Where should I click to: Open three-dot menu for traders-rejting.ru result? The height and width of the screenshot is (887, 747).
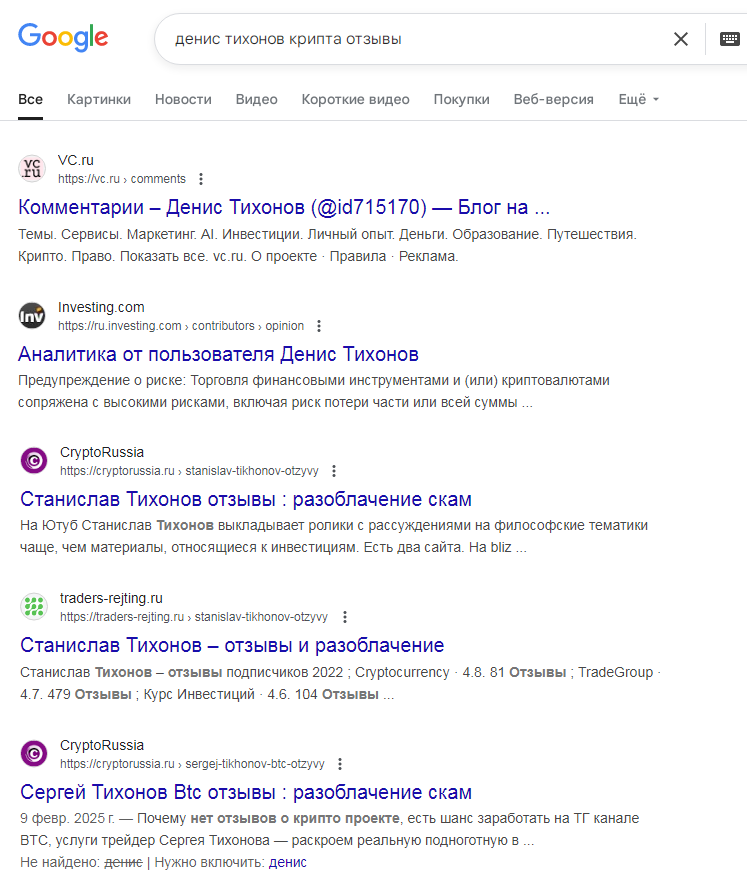(343, 617)
